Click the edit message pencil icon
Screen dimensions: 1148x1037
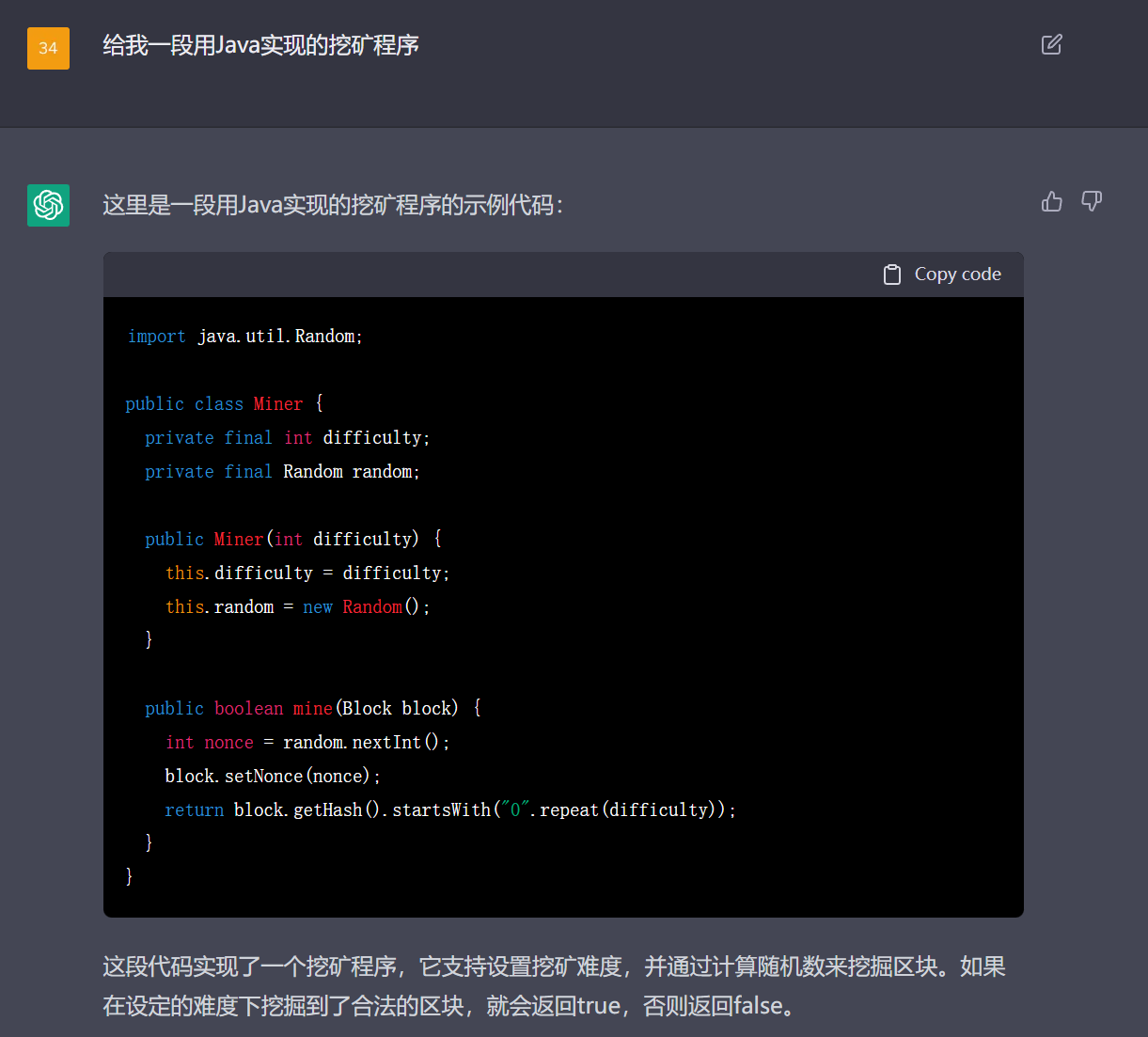click(x=1051, y=44)
